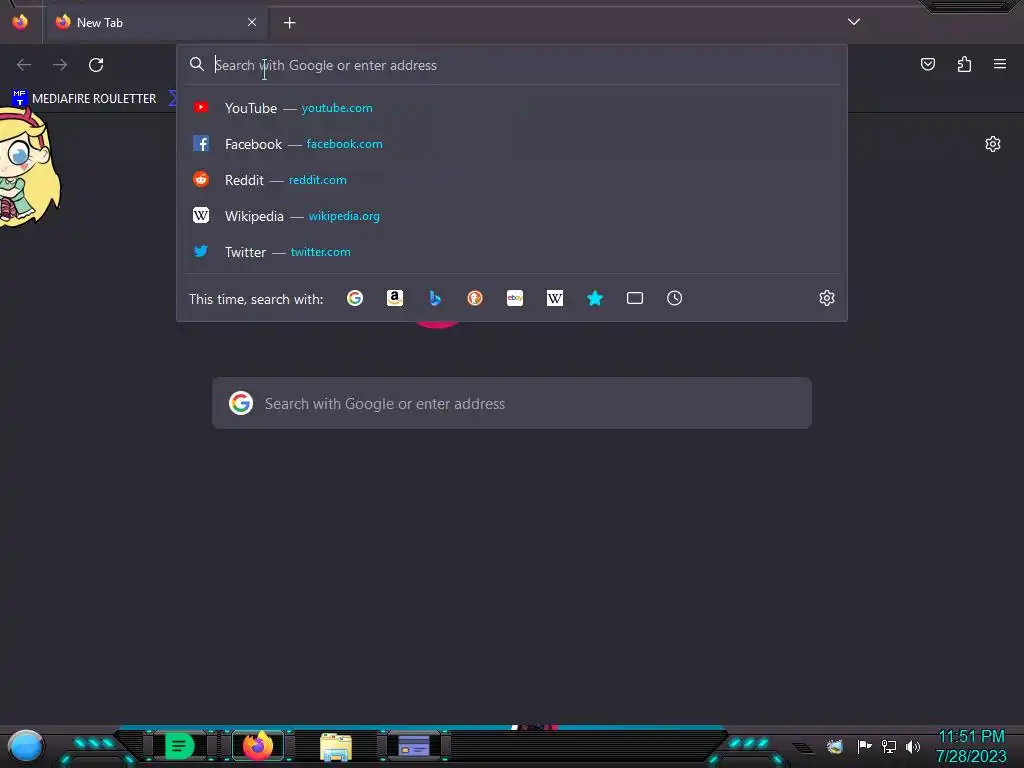
Task: Close the New Tab tab
Action: pyautogui.click(x=252, y=22)
